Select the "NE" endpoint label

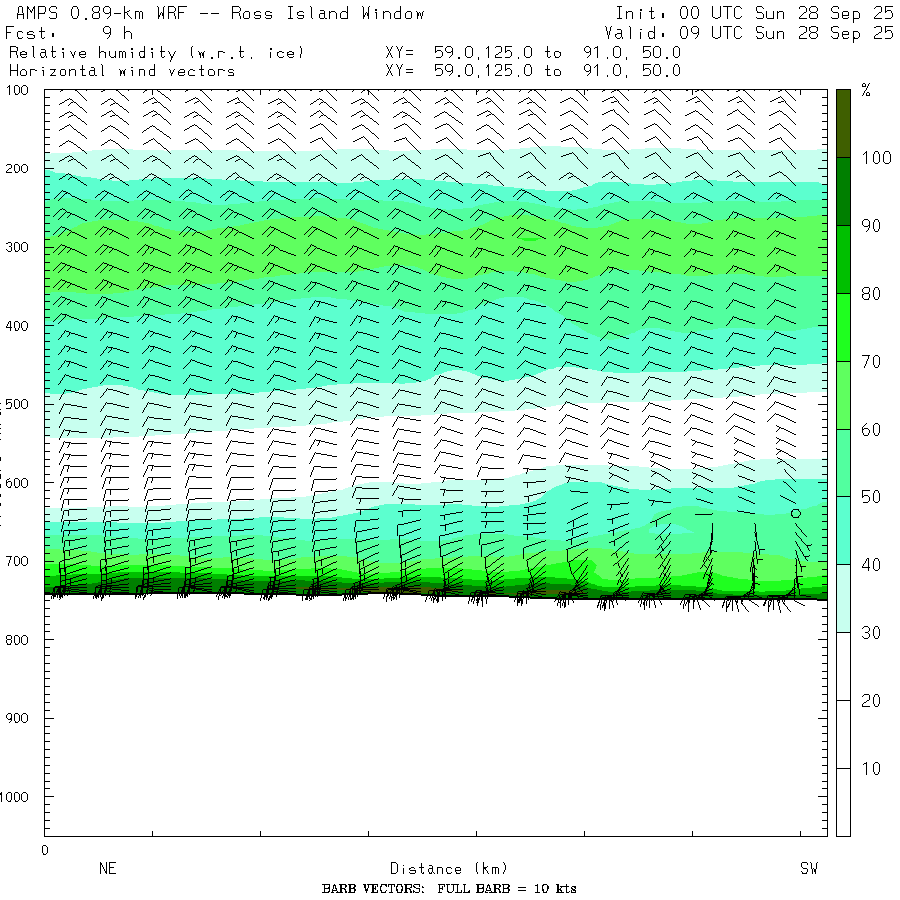107,869
